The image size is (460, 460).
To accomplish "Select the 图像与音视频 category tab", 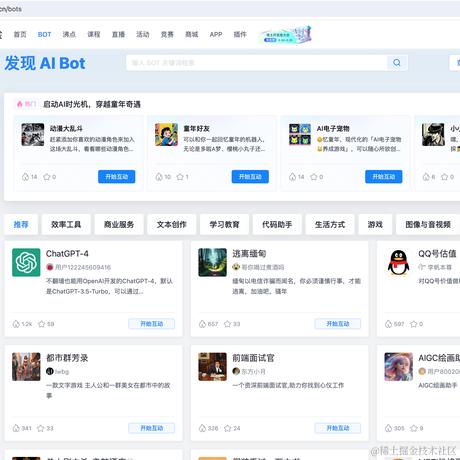I will tap(428, 225).
